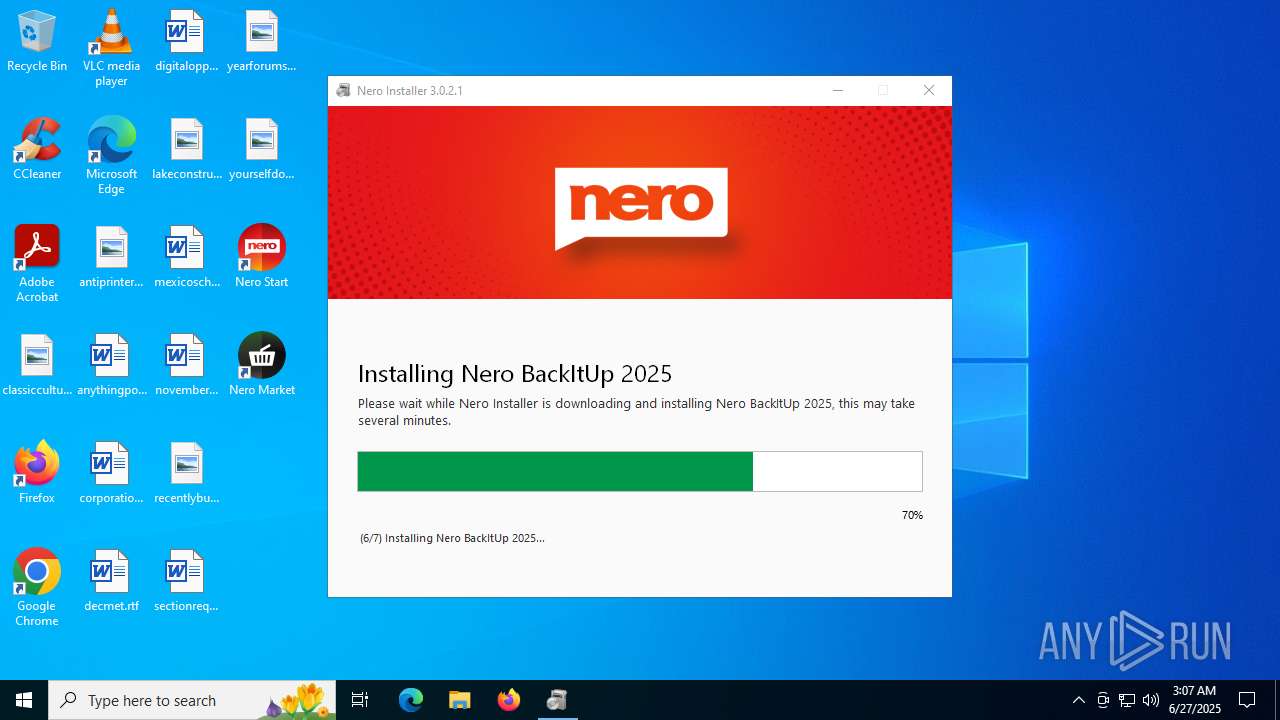
Task: Select the anythingpo Word document icon
Action: pos(111,365)
